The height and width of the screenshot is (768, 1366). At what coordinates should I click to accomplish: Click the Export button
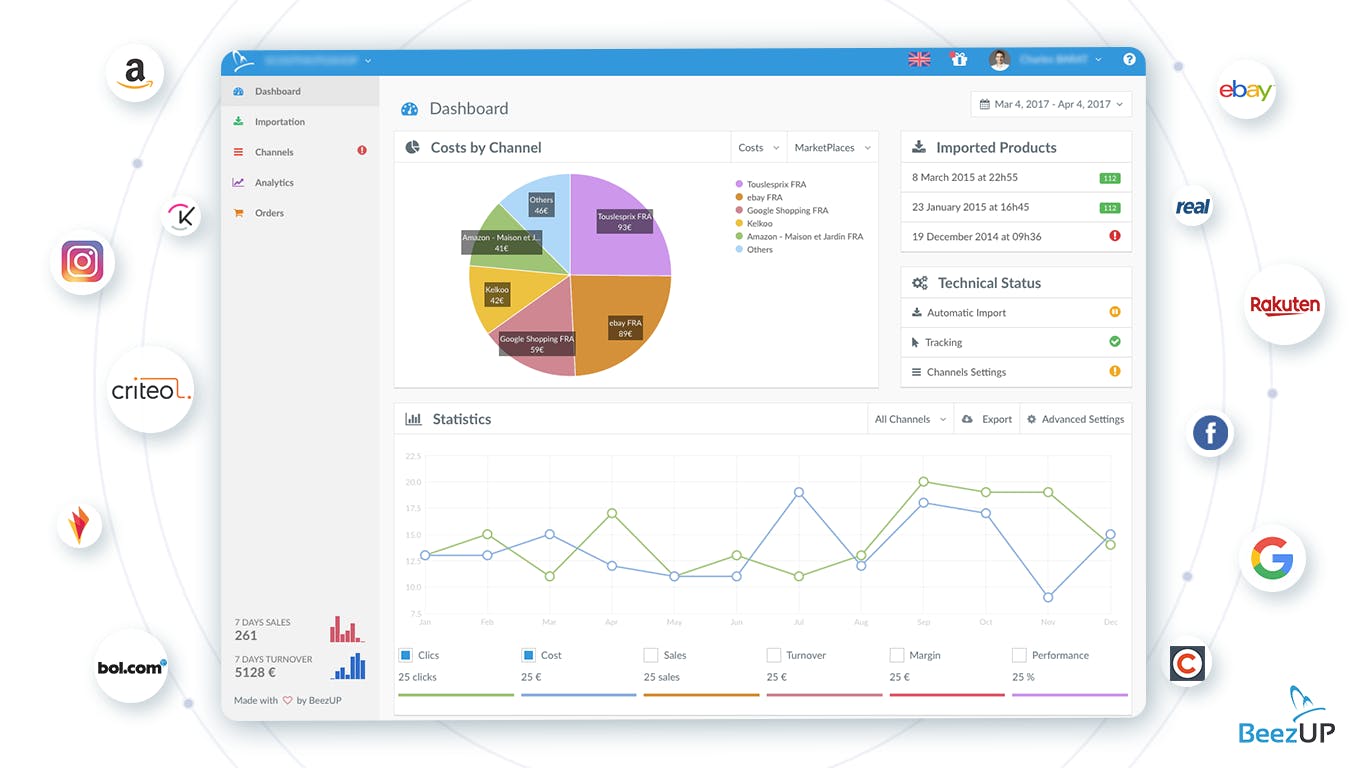coord(987,419)
